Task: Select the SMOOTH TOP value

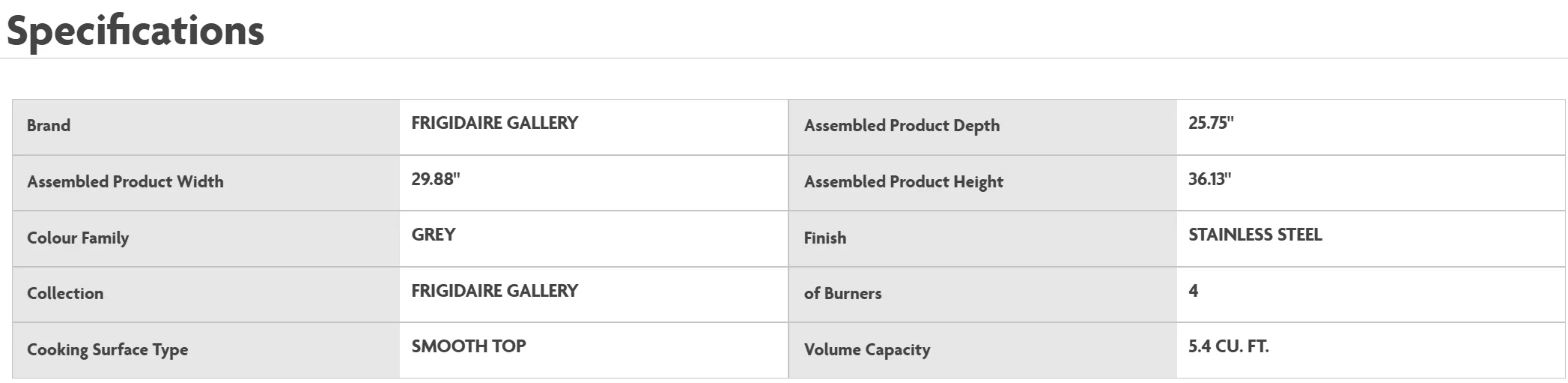Action: [468, 346]
